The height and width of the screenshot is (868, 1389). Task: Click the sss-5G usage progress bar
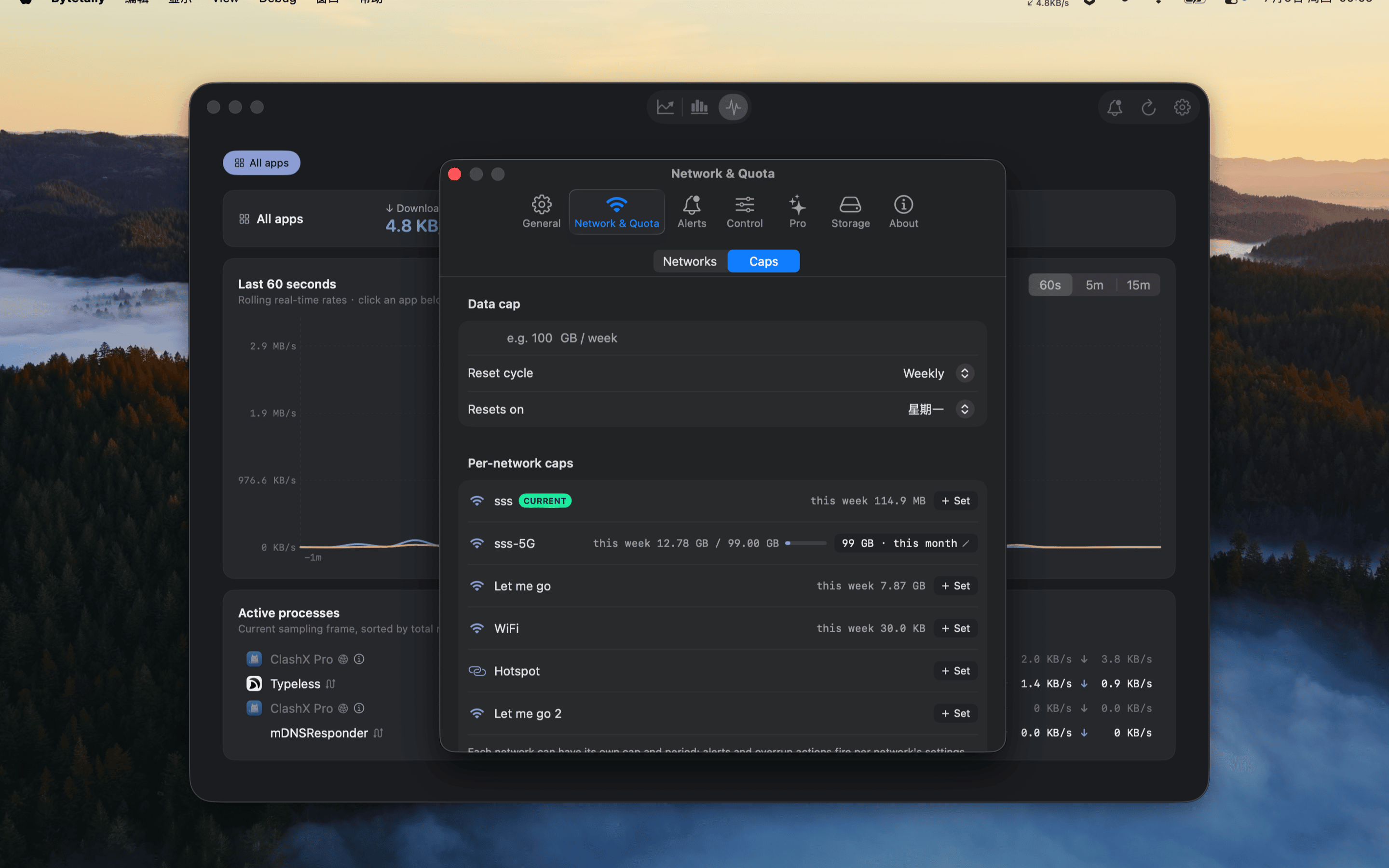pos(806,543)
